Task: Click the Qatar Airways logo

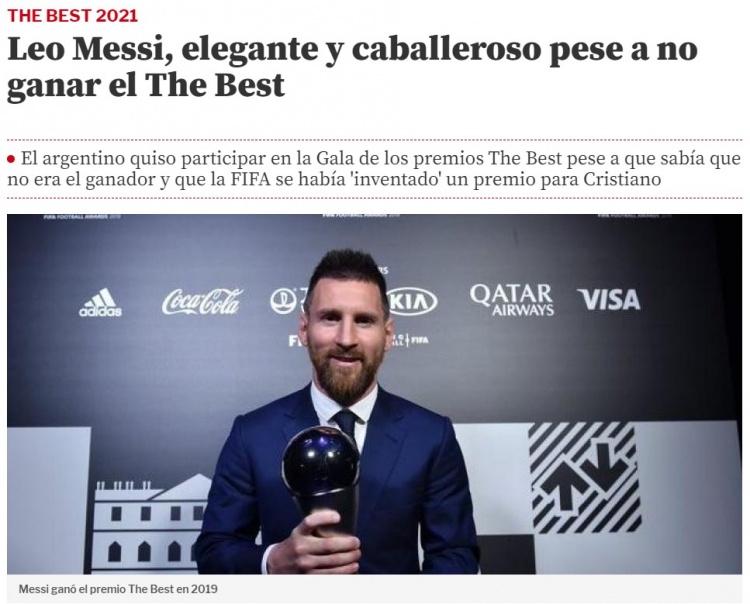Action: coord(511,300)
